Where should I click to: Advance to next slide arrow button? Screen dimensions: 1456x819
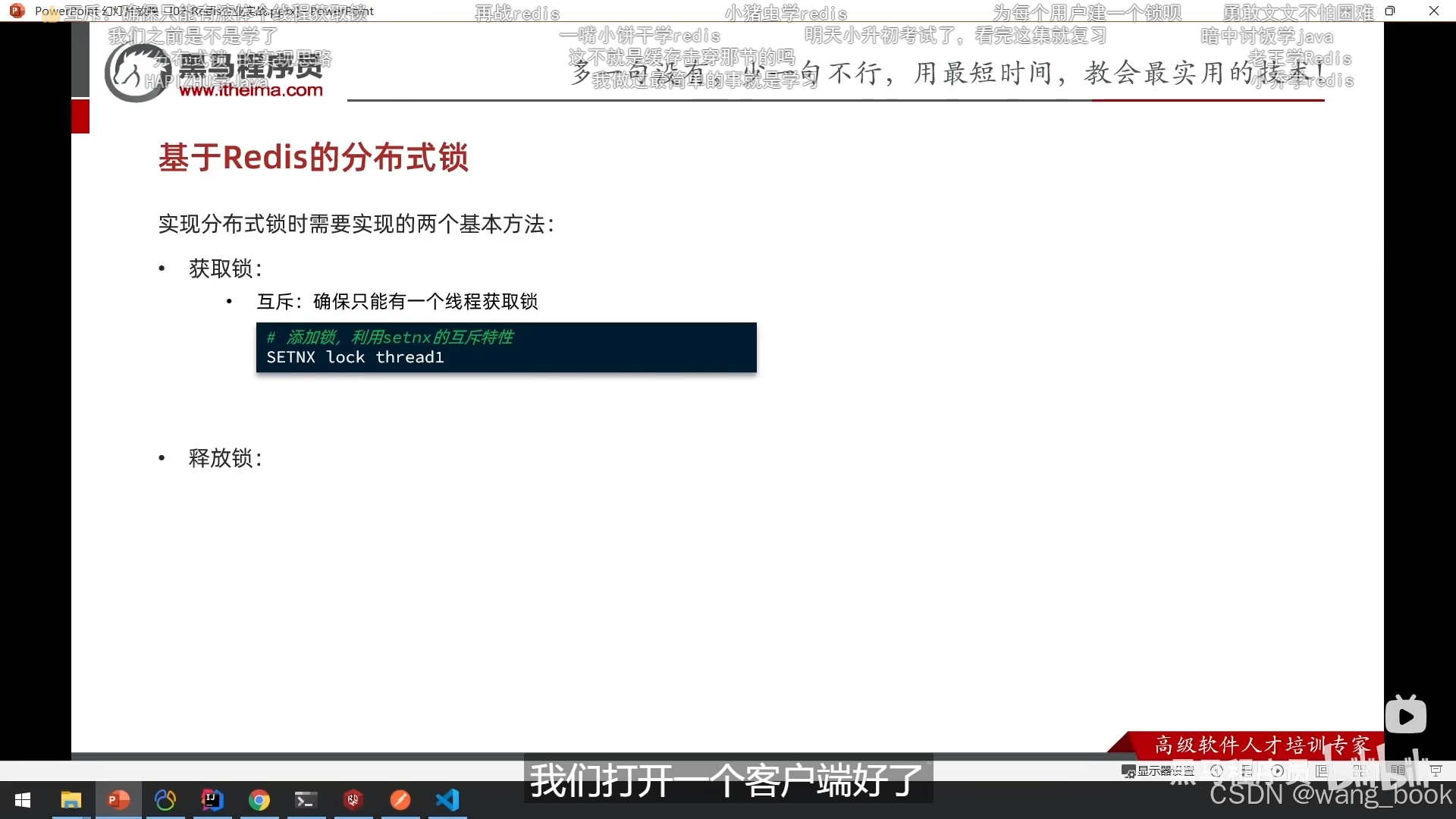1277,770
